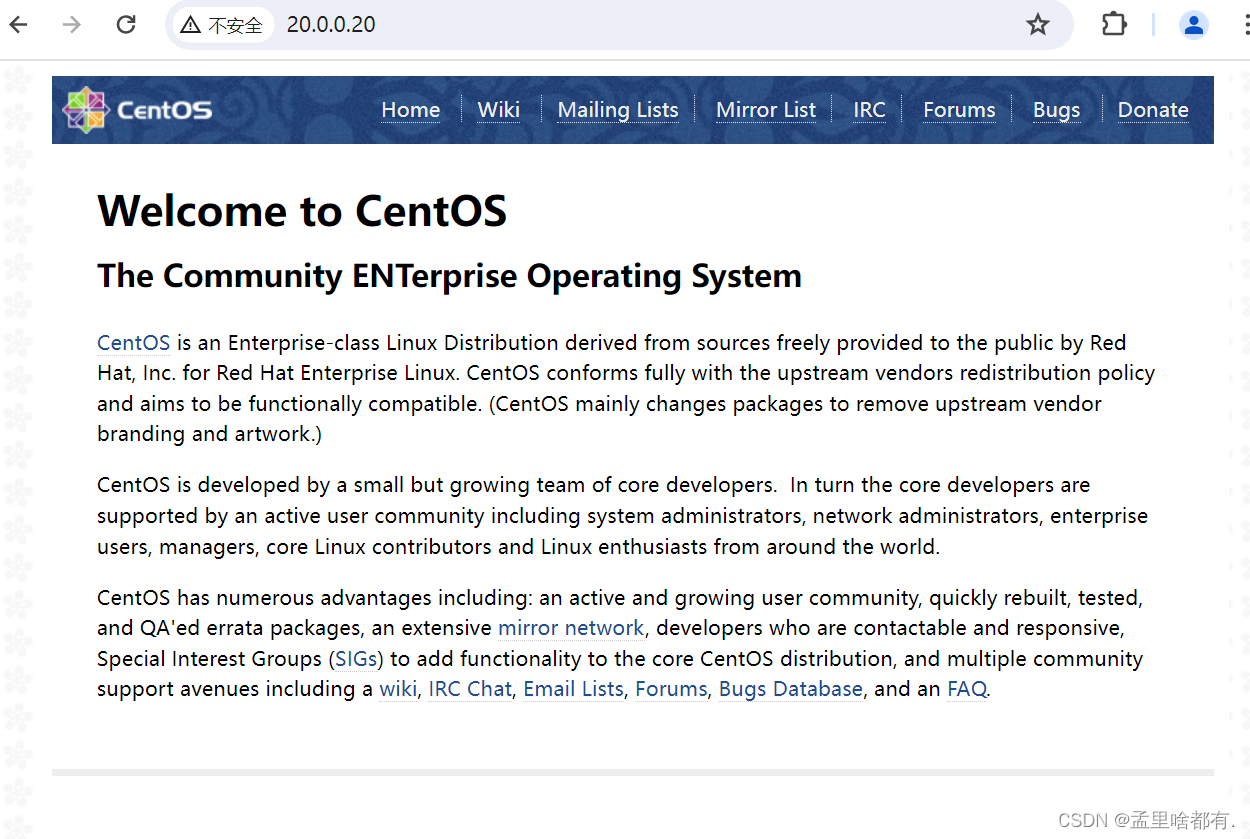Reload the page with refresh icon
This screenshot has width=1250, height=839.
tap(126, 25)
